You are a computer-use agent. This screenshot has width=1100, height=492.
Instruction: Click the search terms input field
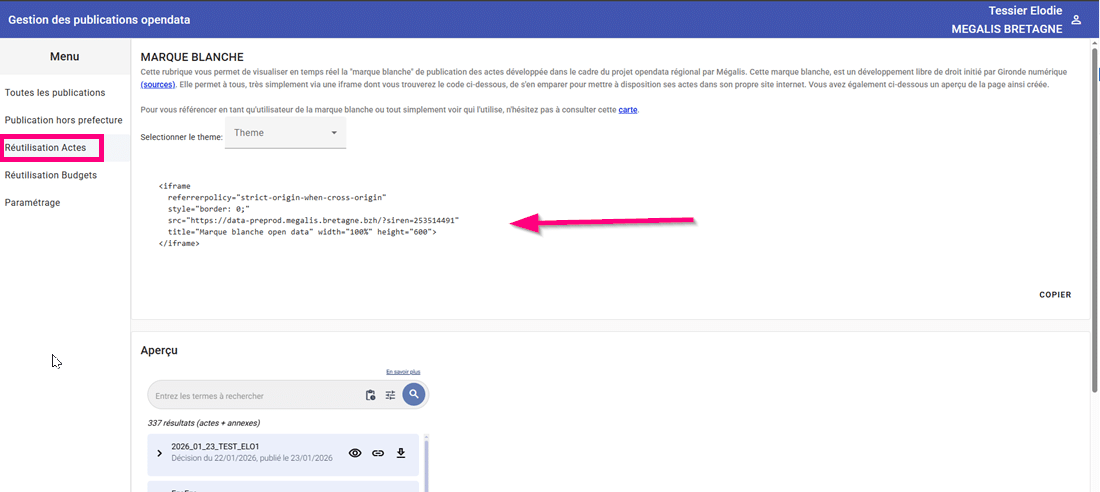tap(255, 396)
